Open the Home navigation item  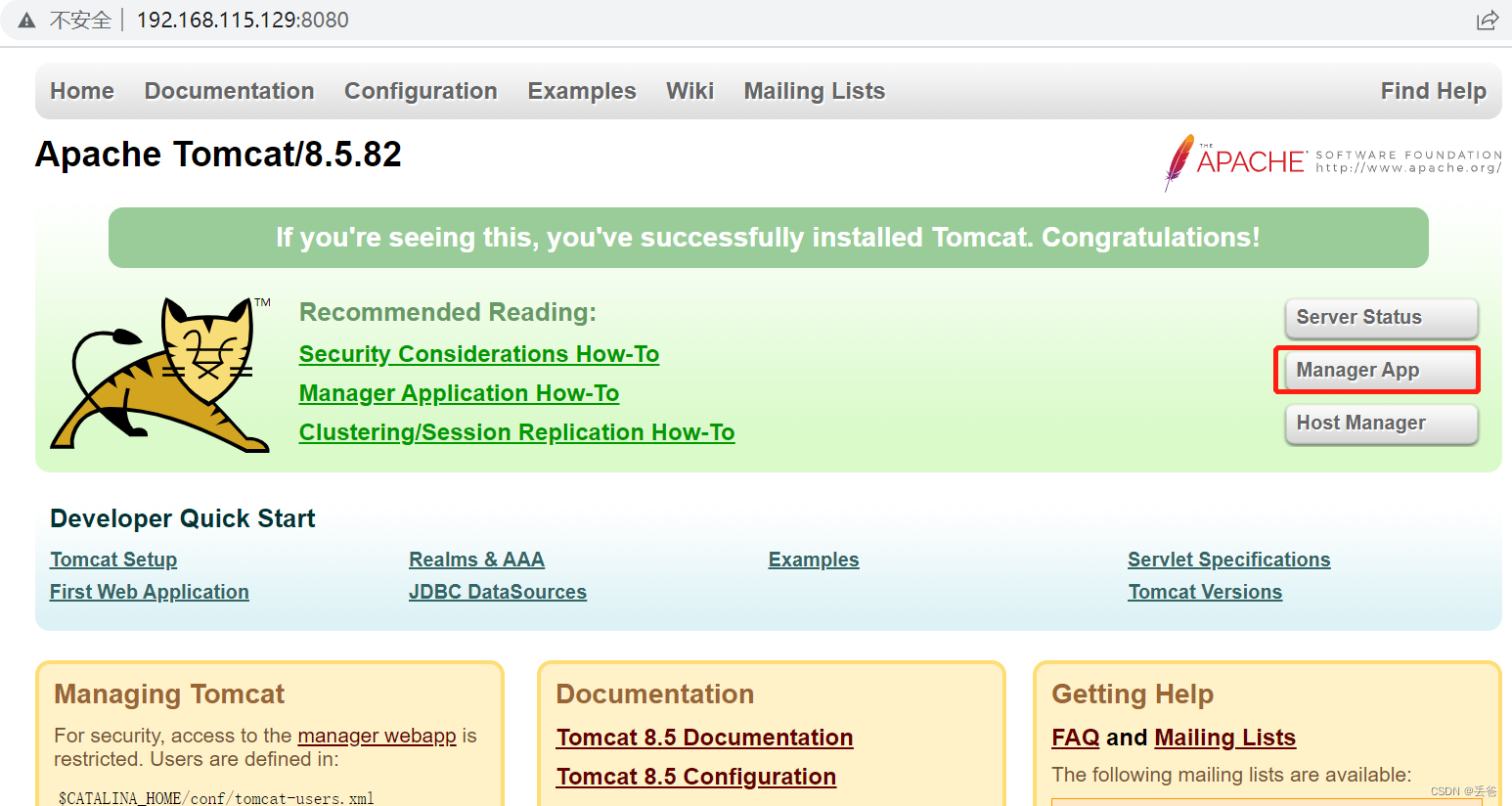tap(82, 91)
